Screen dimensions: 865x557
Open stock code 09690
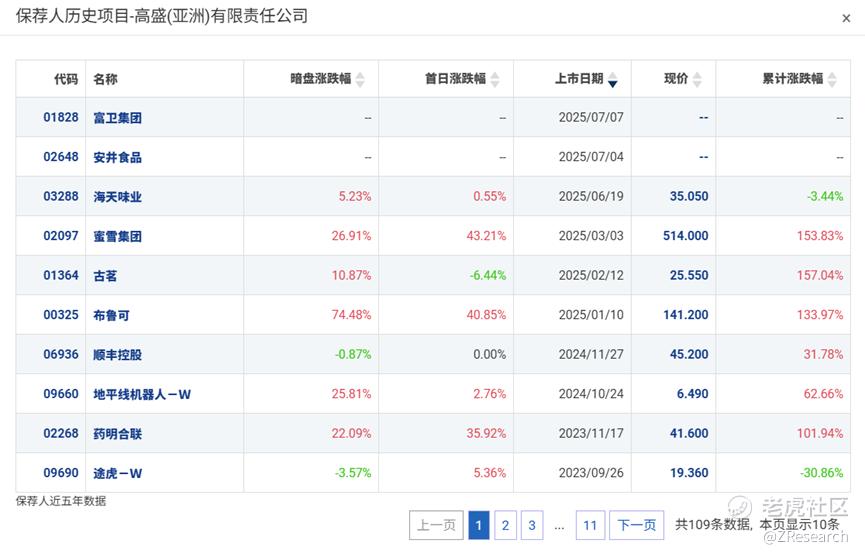(61, 473)
